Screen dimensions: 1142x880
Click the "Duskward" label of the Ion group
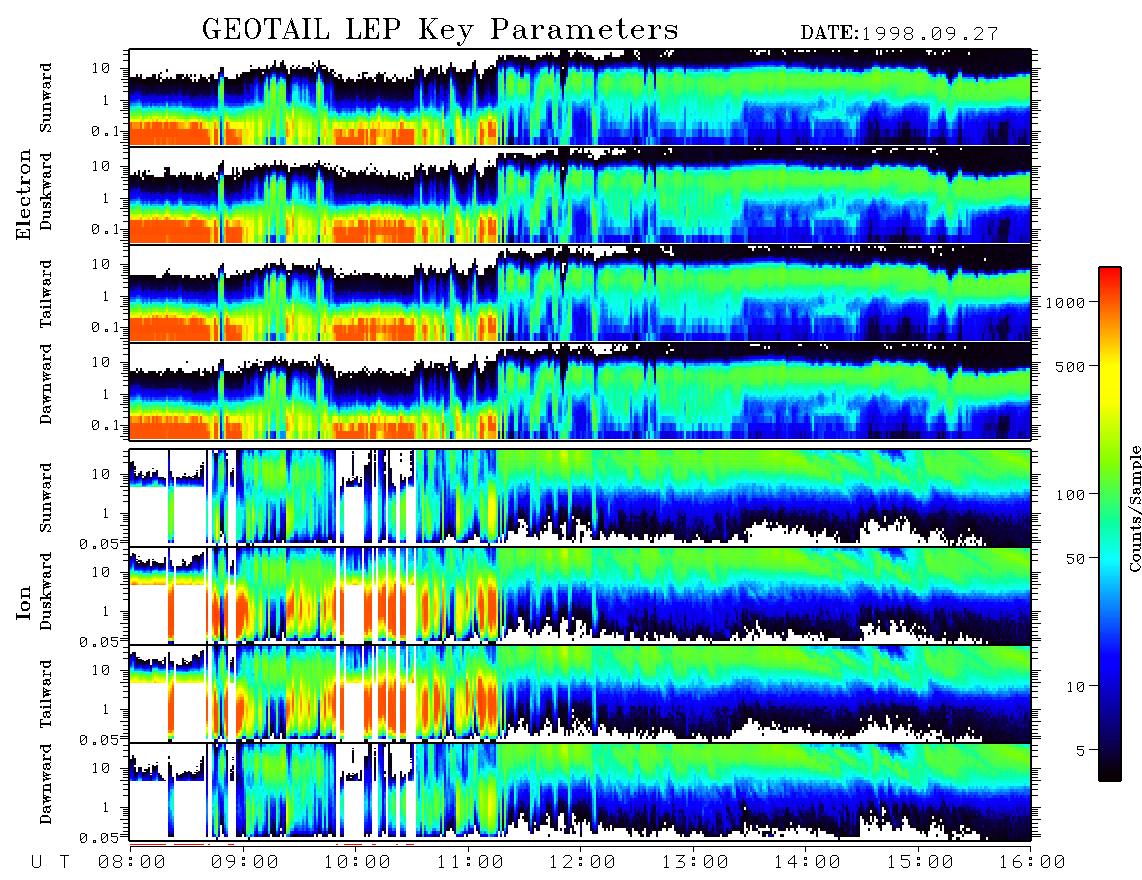tap(46, 591)
